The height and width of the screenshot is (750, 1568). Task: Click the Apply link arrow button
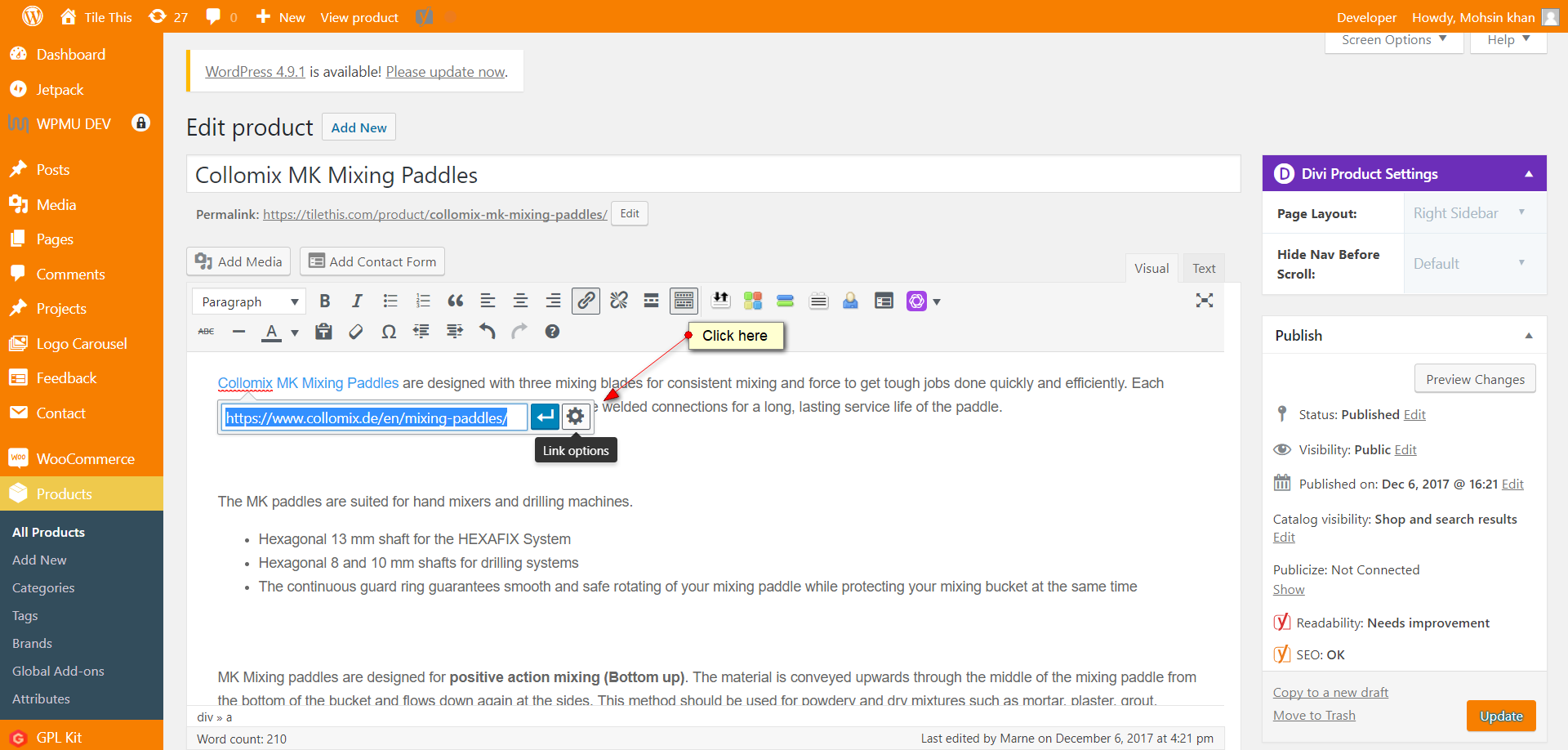click(x=545, y=417)
